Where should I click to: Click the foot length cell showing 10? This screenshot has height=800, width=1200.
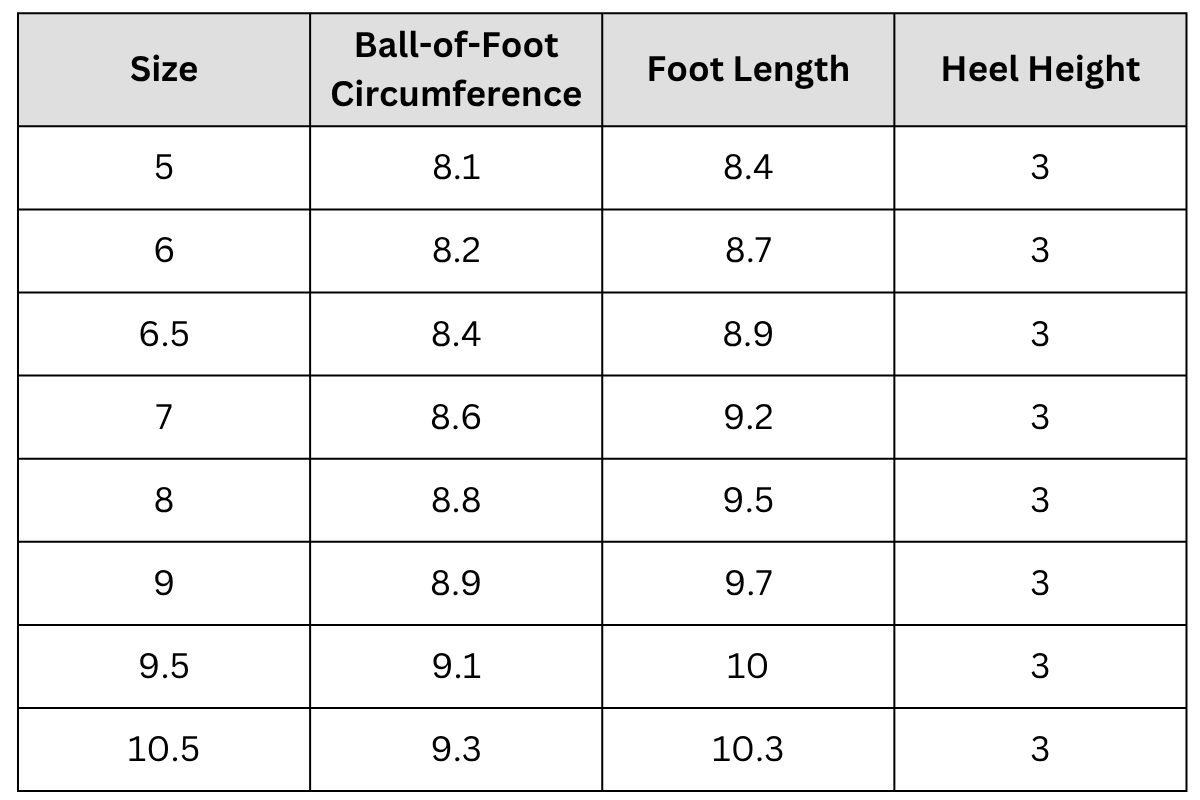[x=748, y=666]
